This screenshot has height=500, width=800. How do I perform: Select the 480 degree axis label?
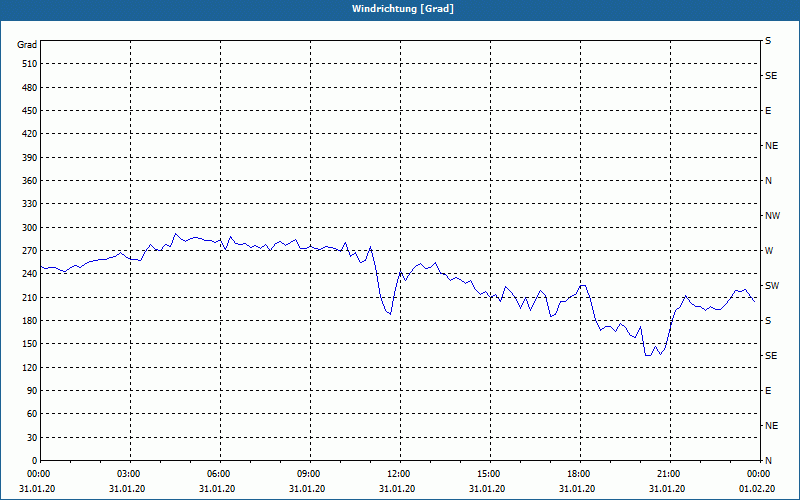pyautogui.click(x=30, y=87)
